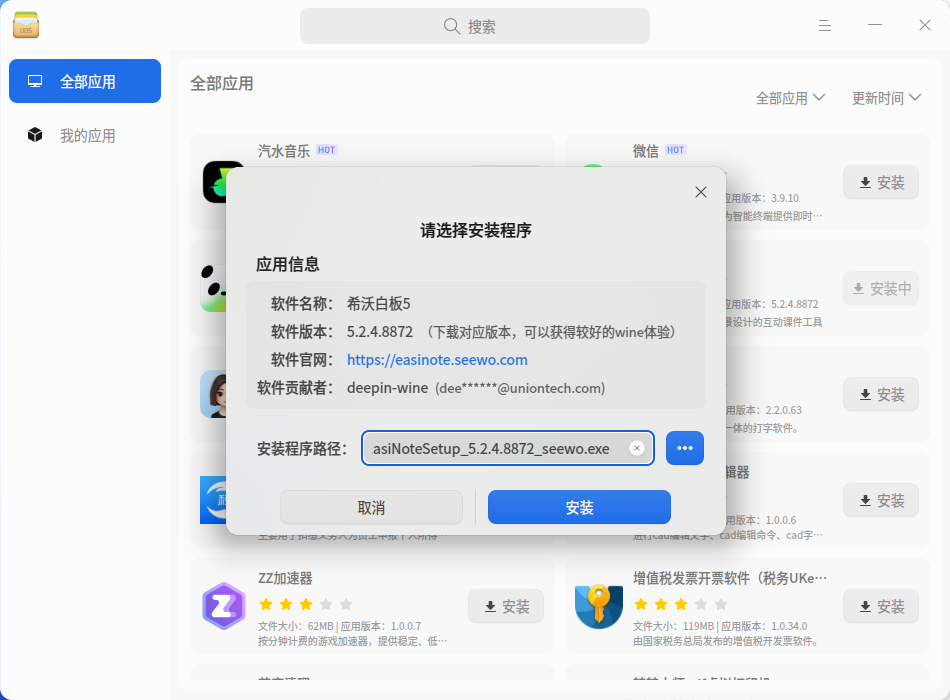Viewport: 950px width, 700px height.
Task: Click the installer path input field
Action: click(x=508, y=448)
